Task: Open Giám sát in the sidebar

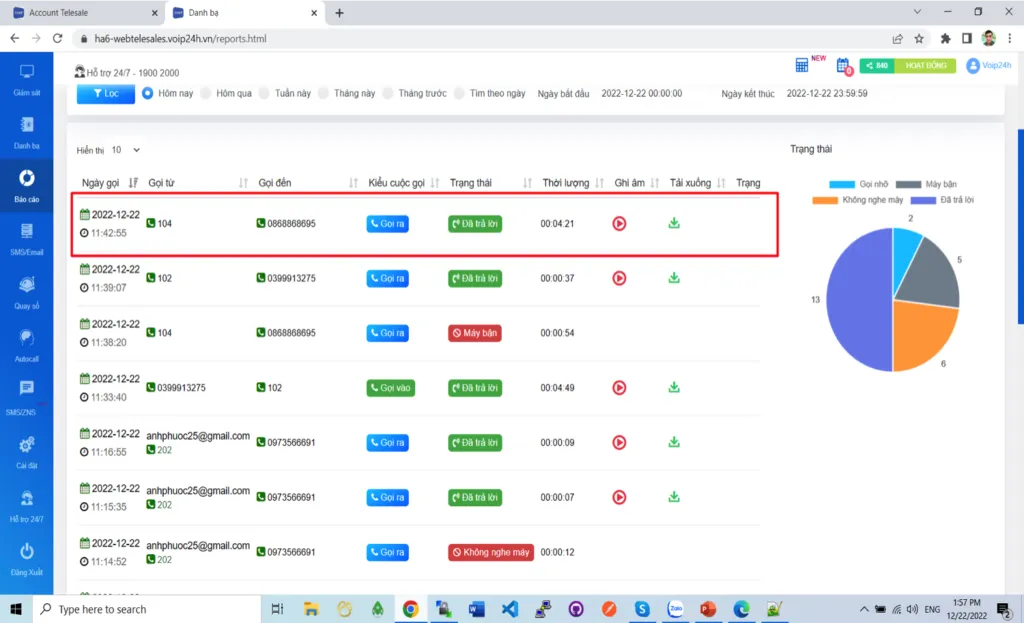Action: click(x=27, y=78)
